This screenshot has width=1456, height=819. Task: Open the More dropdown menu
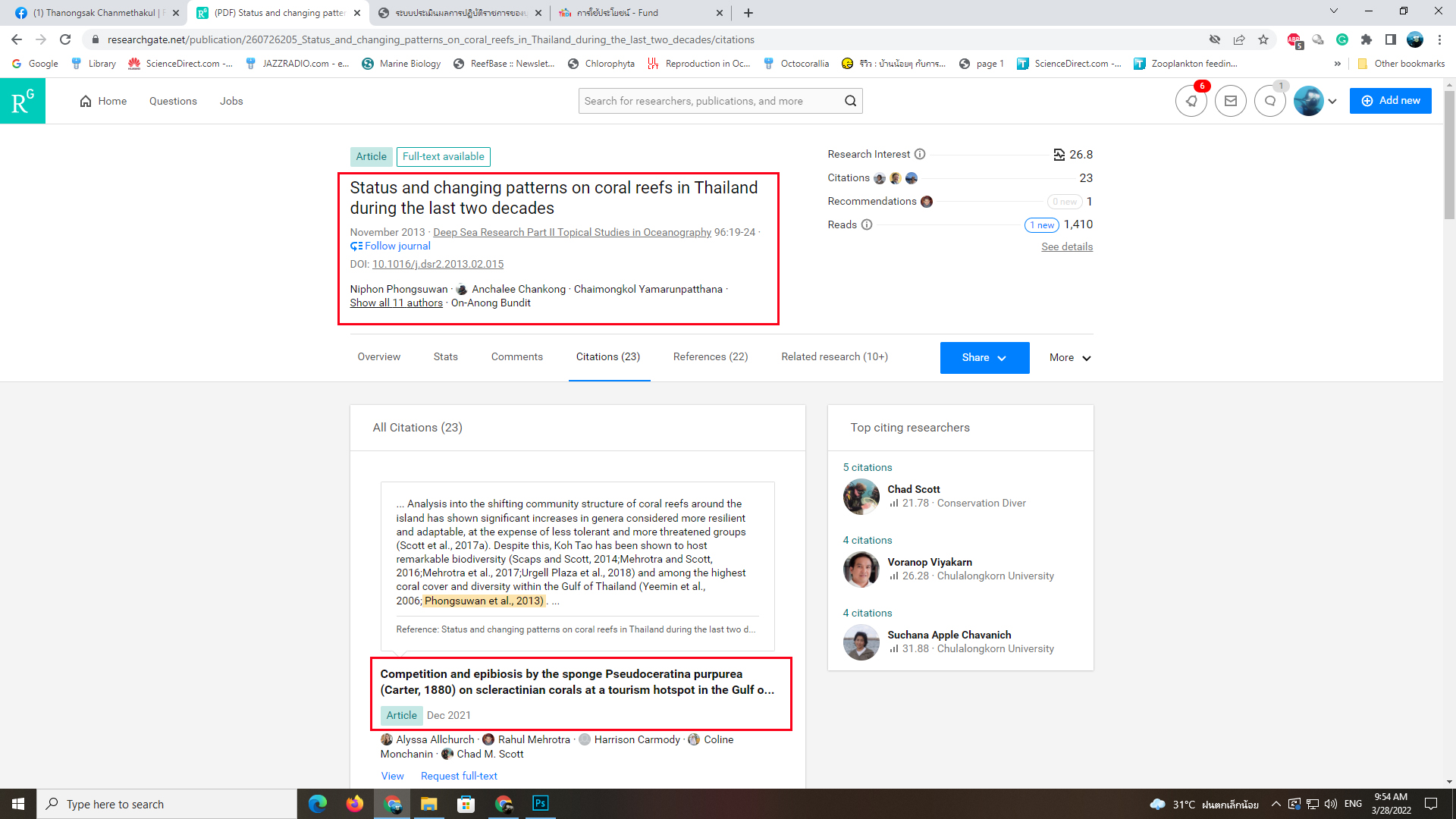click(x=1070, y=357)
